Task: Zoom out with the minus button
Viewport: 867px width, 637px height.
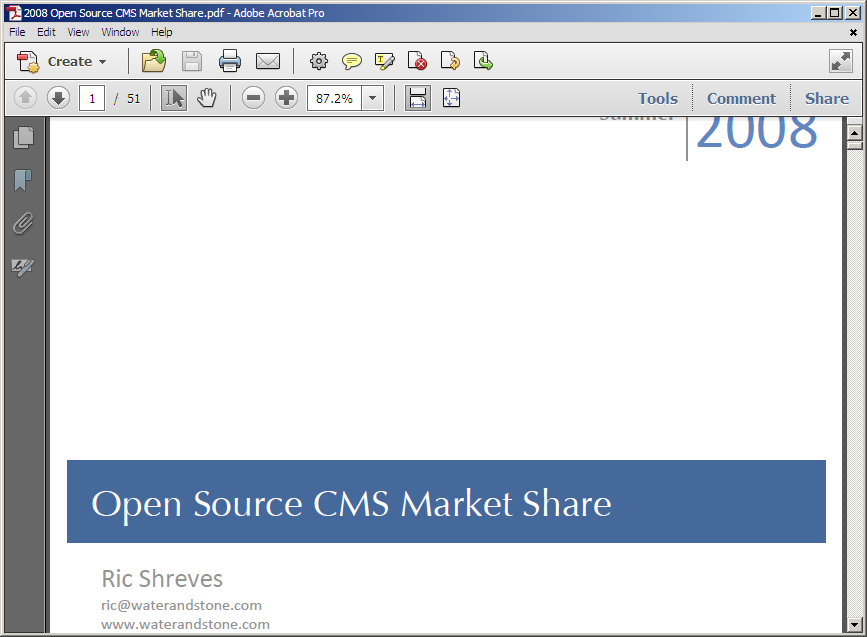Action: pos(254,98)
